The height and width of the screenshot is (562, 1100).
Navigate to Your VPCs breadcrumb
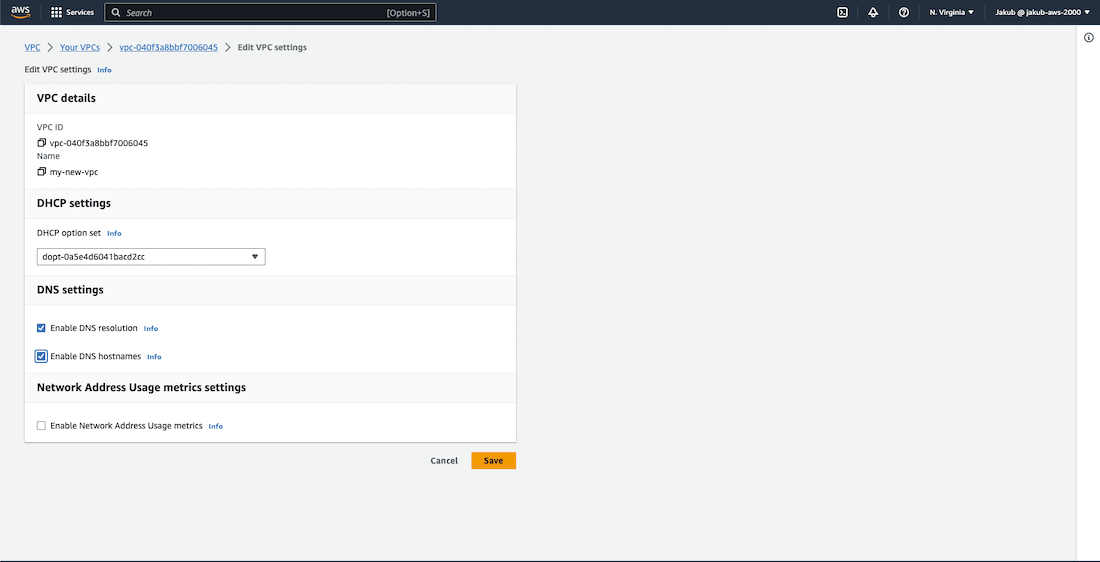coord(80,47)
